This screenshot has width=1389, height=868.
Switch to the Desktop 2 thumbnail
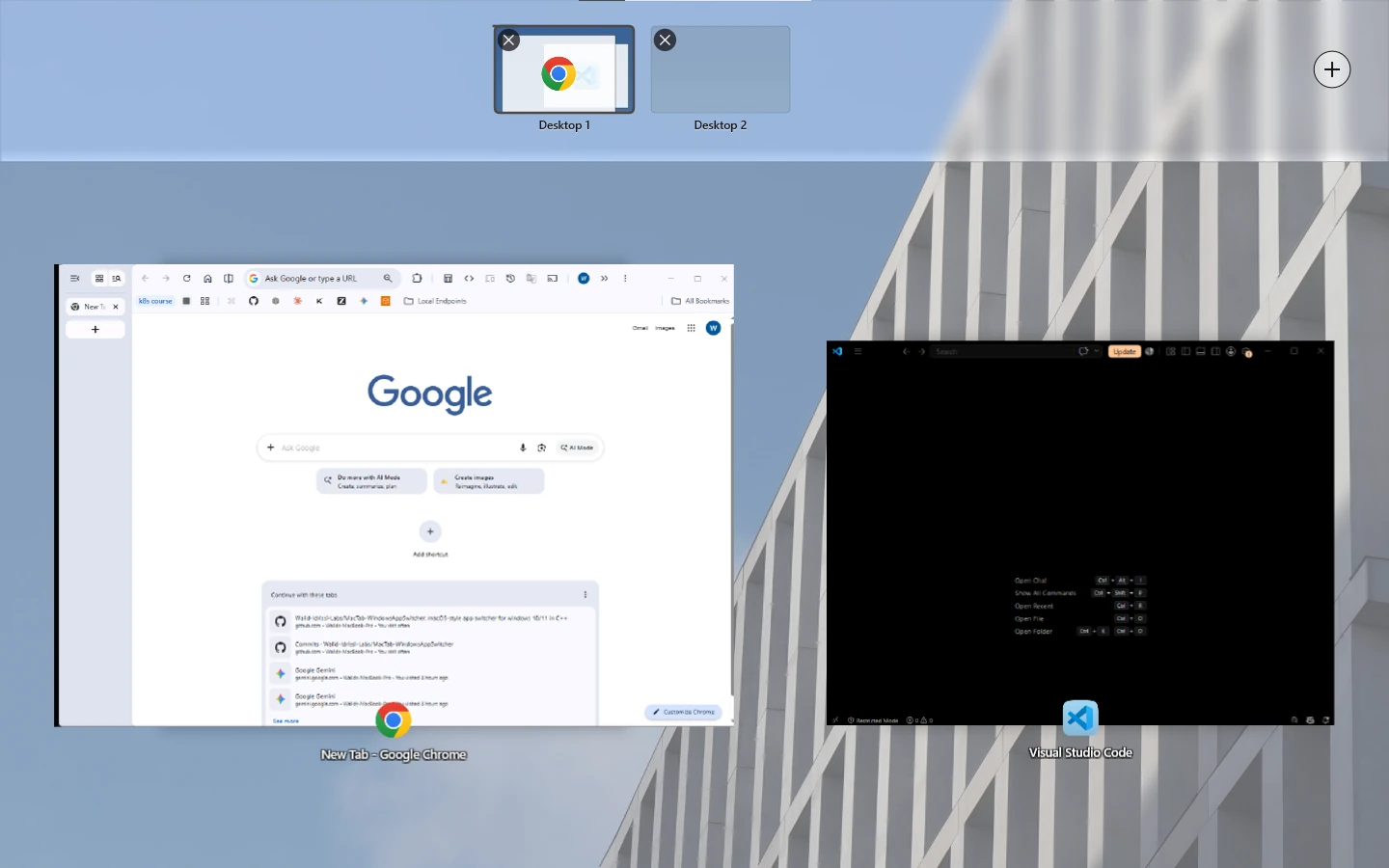(x=721, y=69)
